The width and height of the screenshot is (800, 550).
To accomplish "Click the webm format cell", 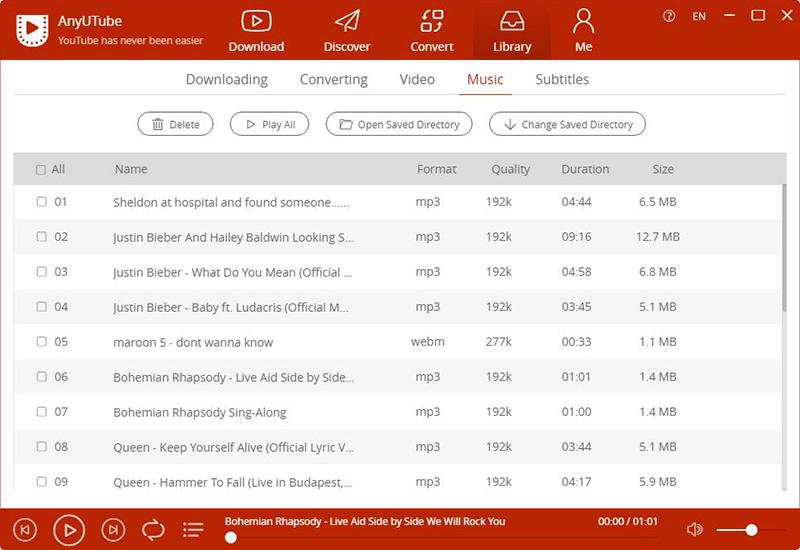I will tap(428, 341).
